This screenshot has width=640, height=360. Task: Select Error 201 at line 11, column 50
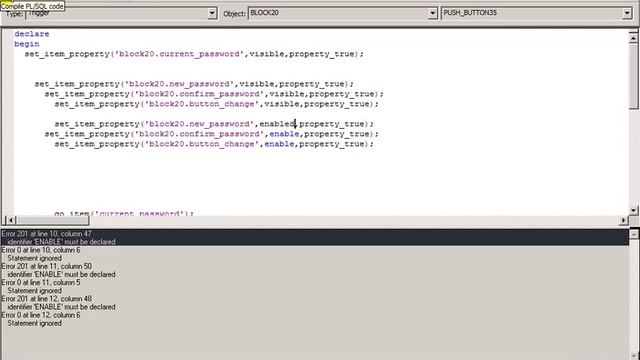(x=315, y=270)
